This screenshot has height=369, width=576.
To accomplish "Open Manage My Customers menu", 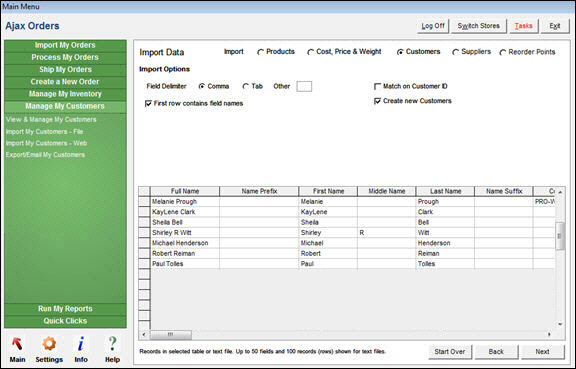I will (x=65, y=106).
